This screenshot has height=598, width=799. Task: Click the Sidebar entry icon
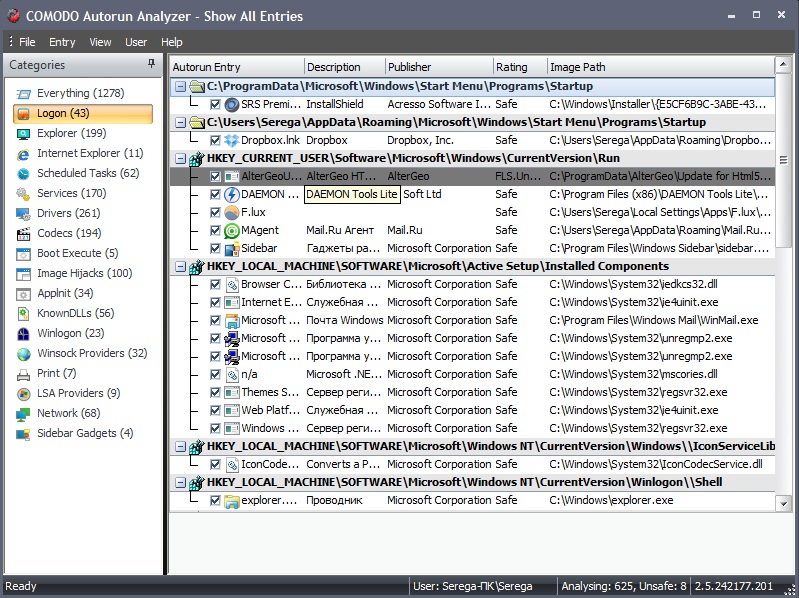(x=232, y=249)
